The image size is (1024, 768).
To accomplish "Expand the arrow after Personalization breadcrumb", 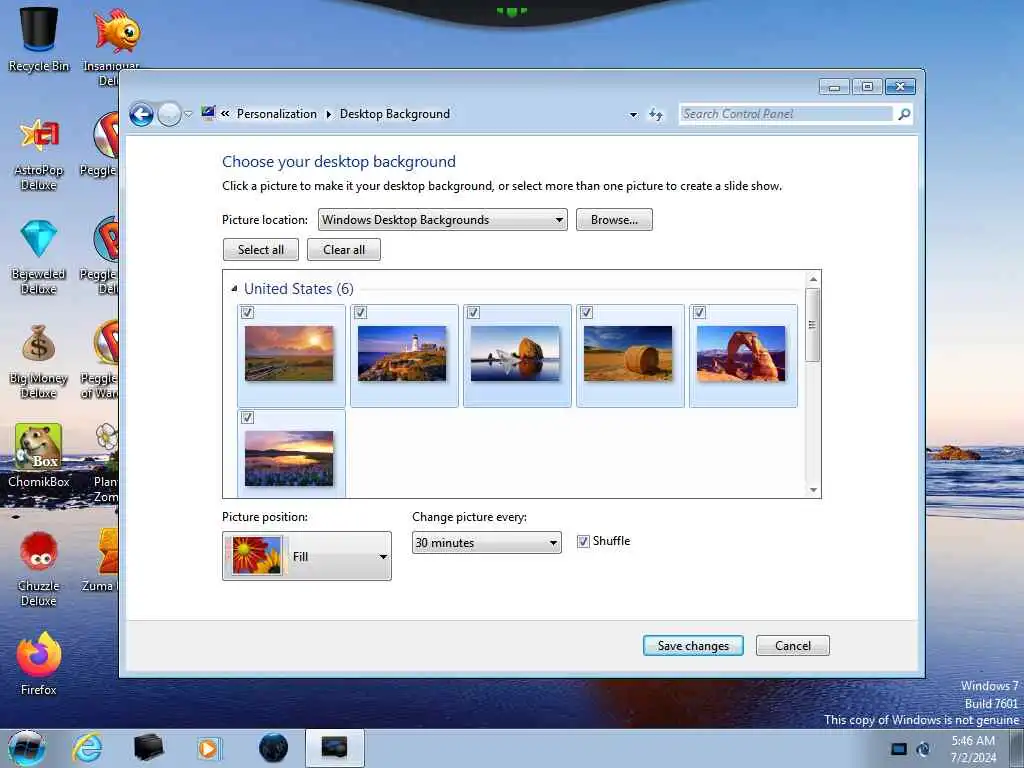I will (328, 114).
